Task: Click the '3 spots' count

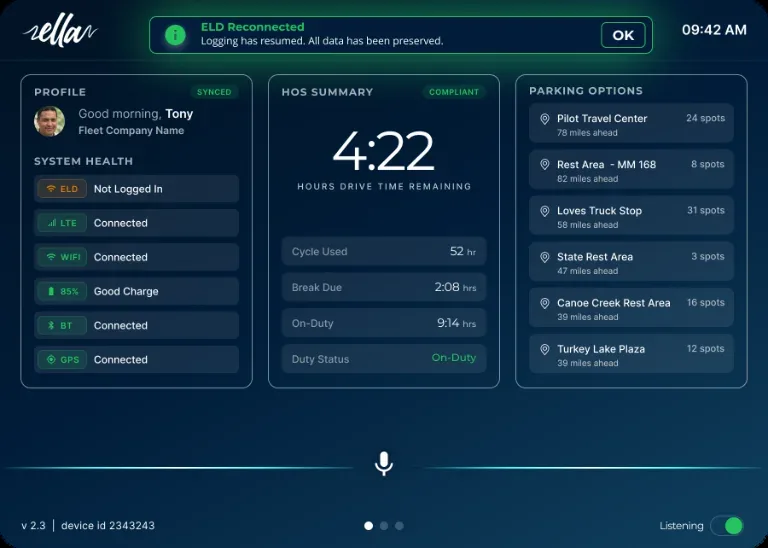Action: pyautogui.click(x=708, y=257)
